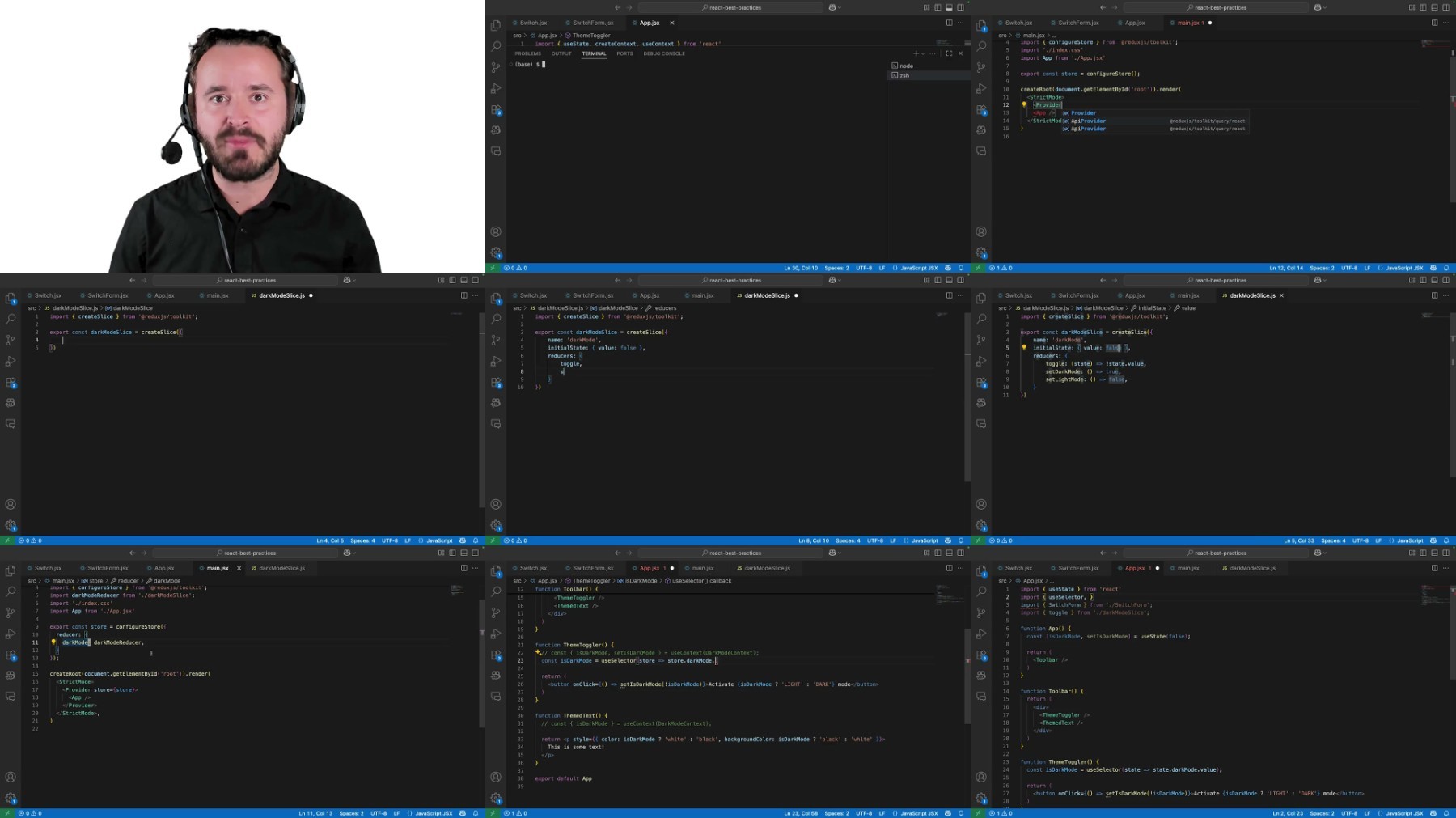Screen dimensions: 1456x818
Task: Open Explorer in the terminal window's activity bar
Action: pyautogui.click(x=496, y=26)
